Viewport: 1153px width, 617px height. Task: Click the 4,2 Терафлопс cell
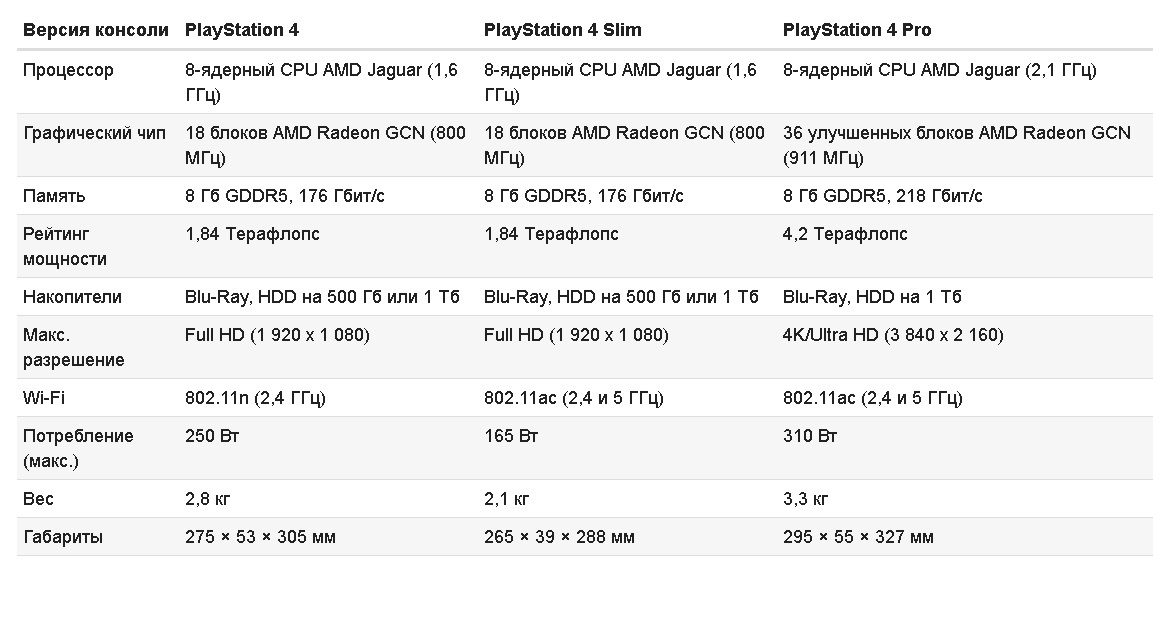click(845, 234)
